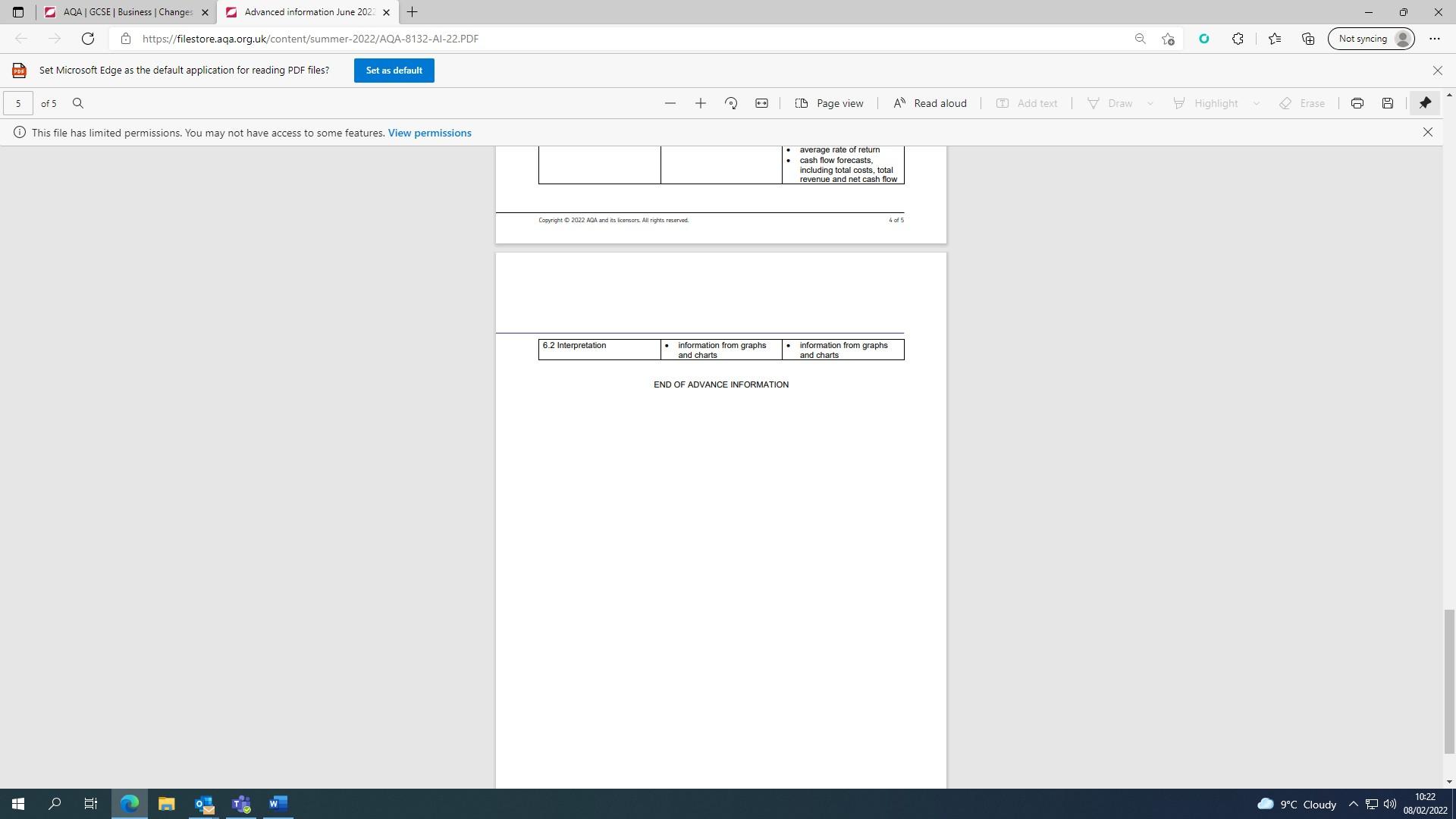Switch to AQA GCSE Business tab

[x=121, y=12]
